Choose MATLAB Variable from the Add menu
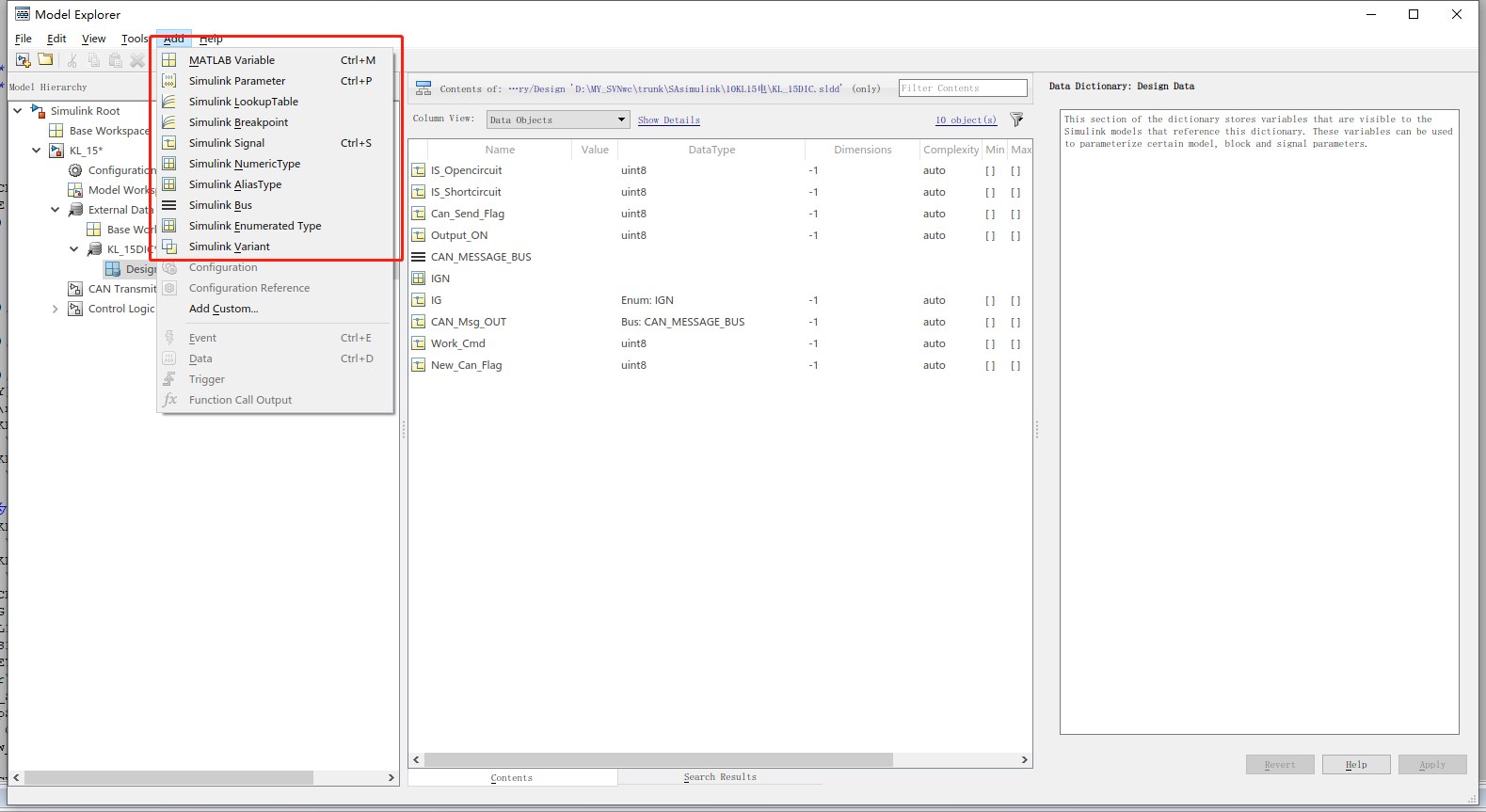1486x812 pixels. [275, 60]
